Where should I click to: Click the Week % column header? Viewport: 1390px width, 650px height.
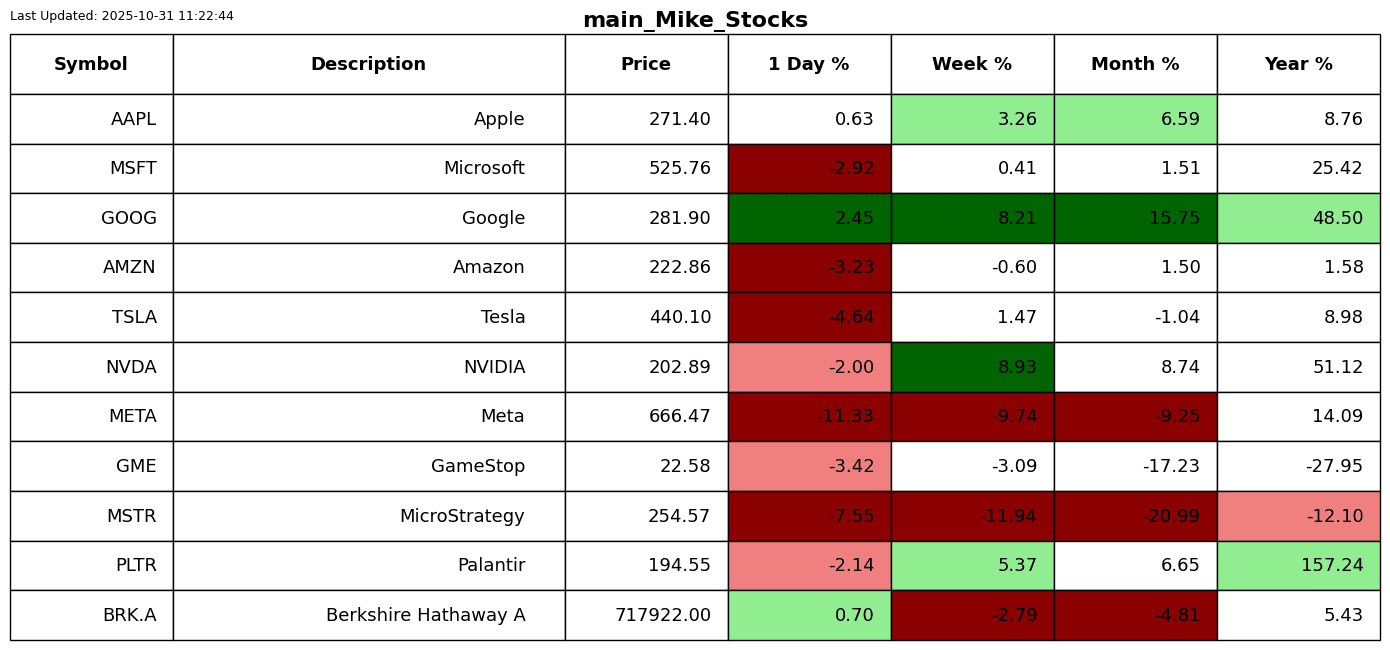pos(972,65)
